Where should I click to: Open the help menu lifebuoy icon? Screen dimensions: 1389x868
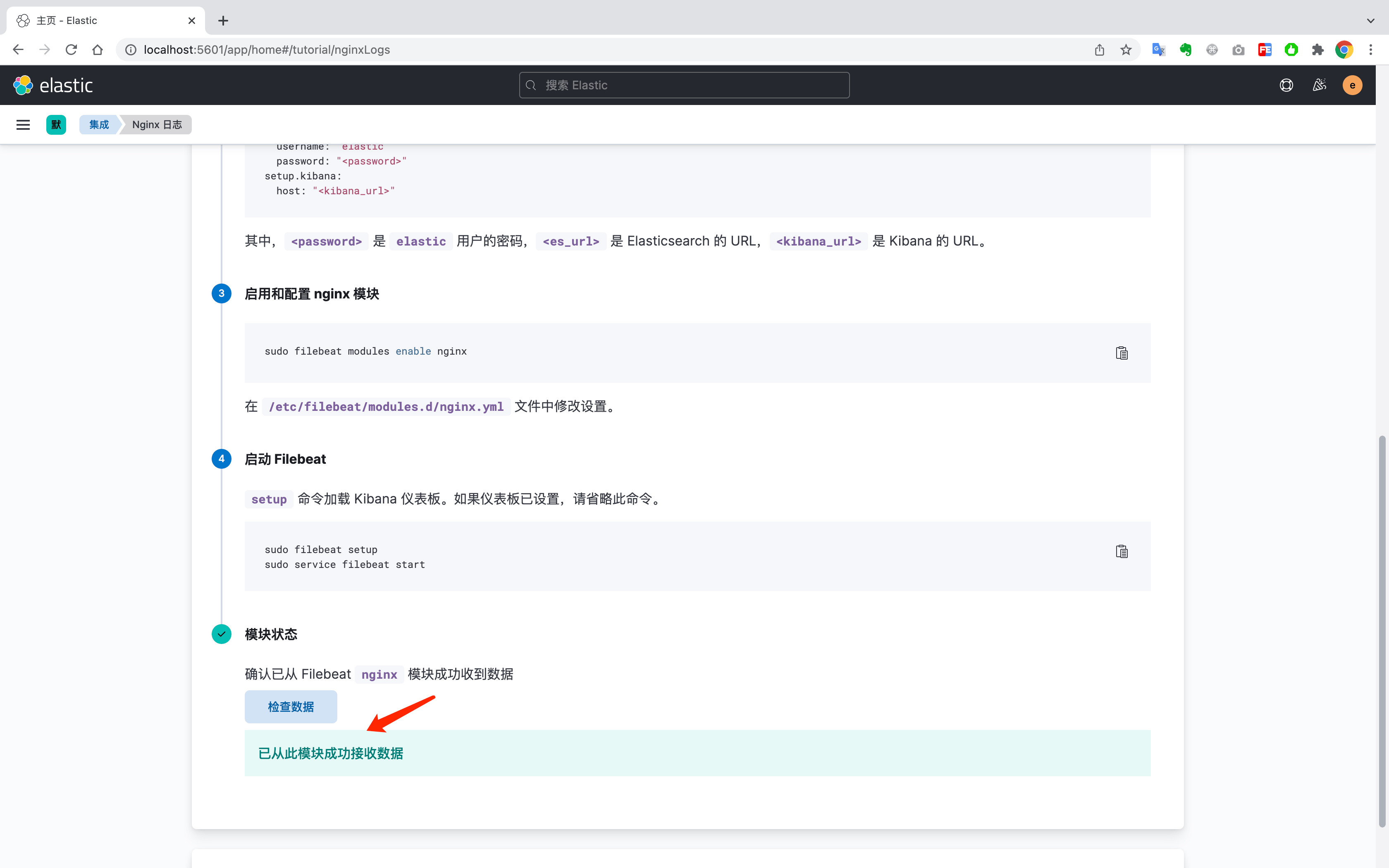1286,85
